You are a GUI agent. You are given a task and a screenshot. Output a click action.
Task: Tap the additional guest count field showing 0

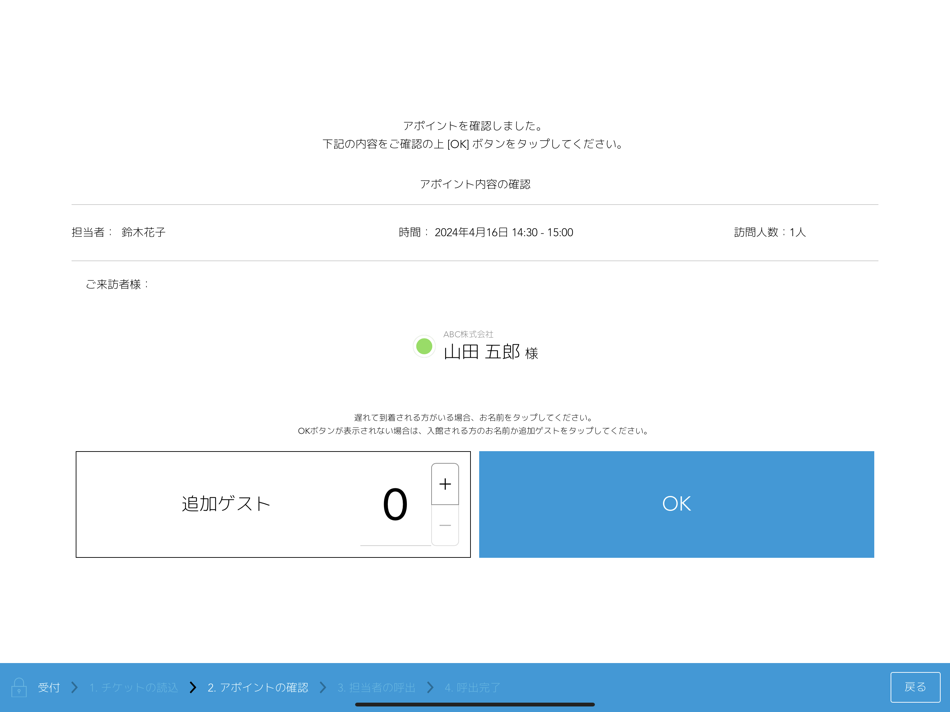(395, 505)
